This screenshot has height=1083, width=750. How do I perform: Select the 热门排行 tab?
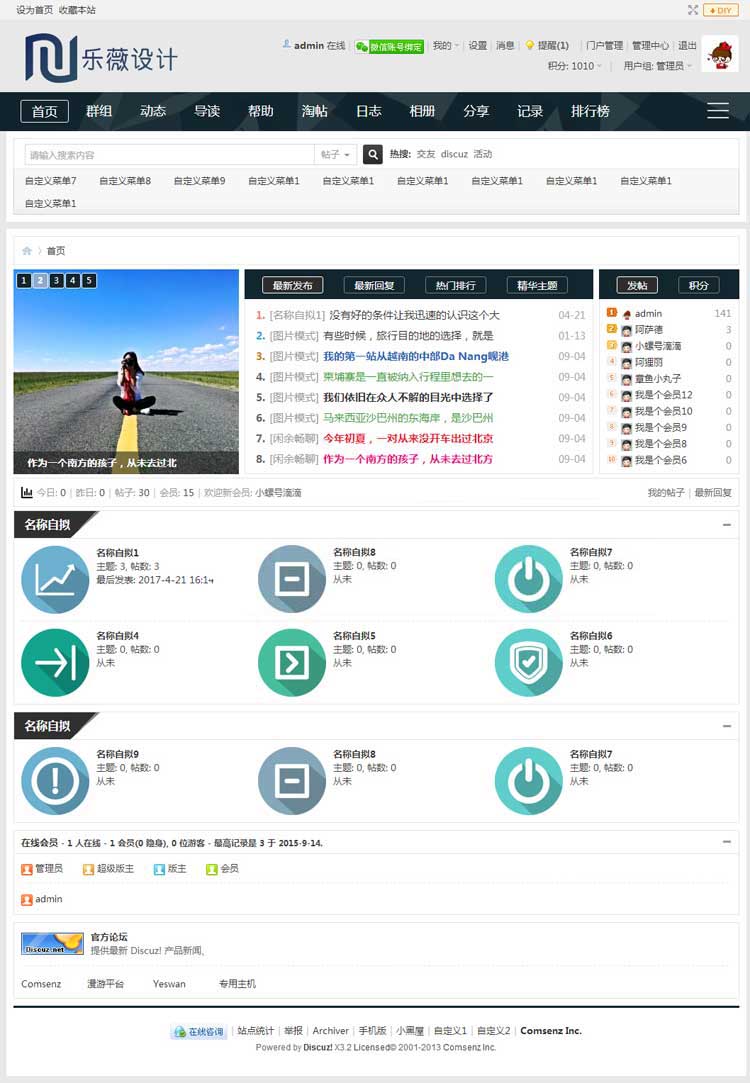point(455,285)
